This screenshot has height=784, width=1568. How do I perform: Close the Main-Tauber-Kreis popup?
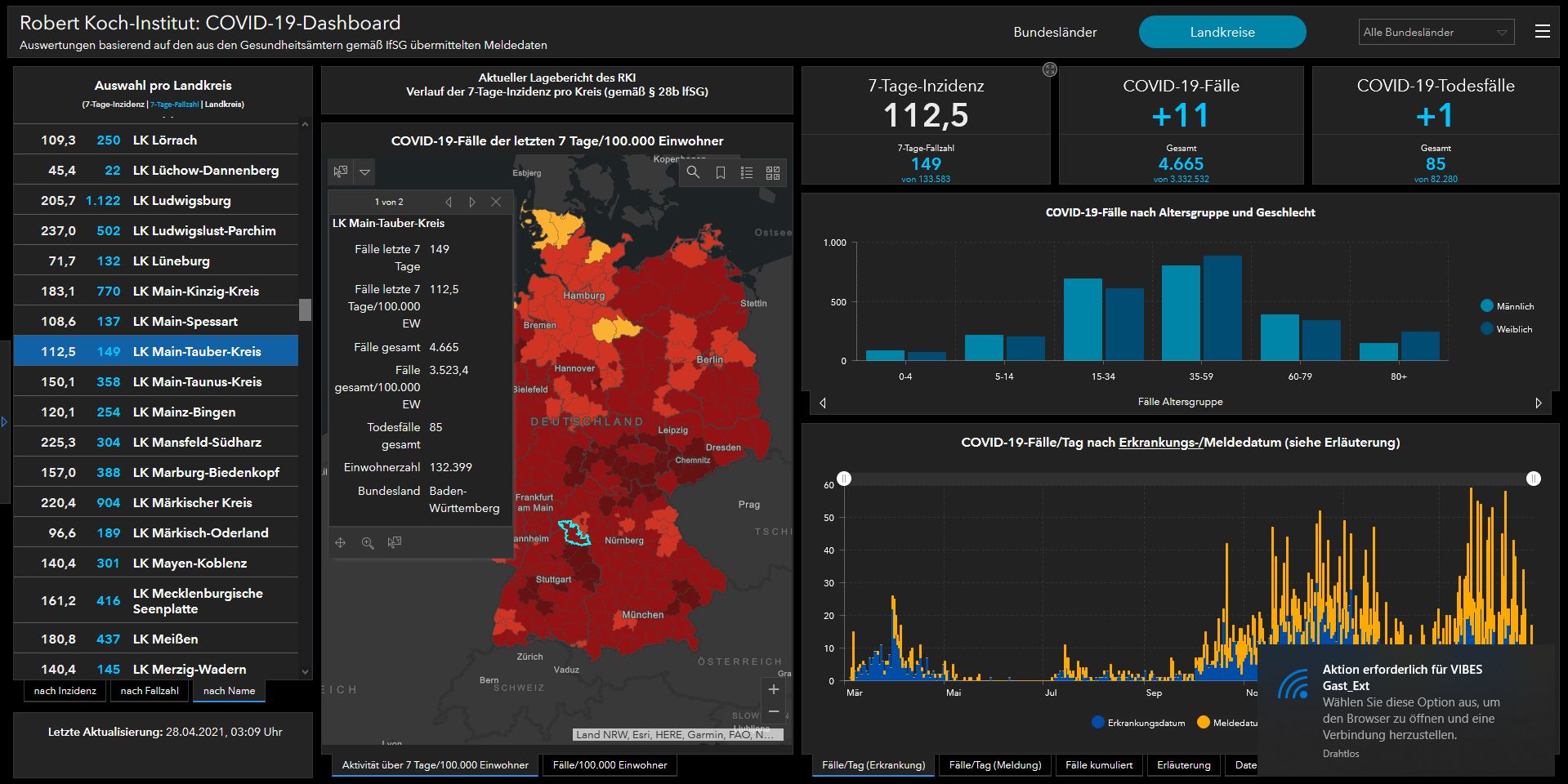[x=496, y=202]
